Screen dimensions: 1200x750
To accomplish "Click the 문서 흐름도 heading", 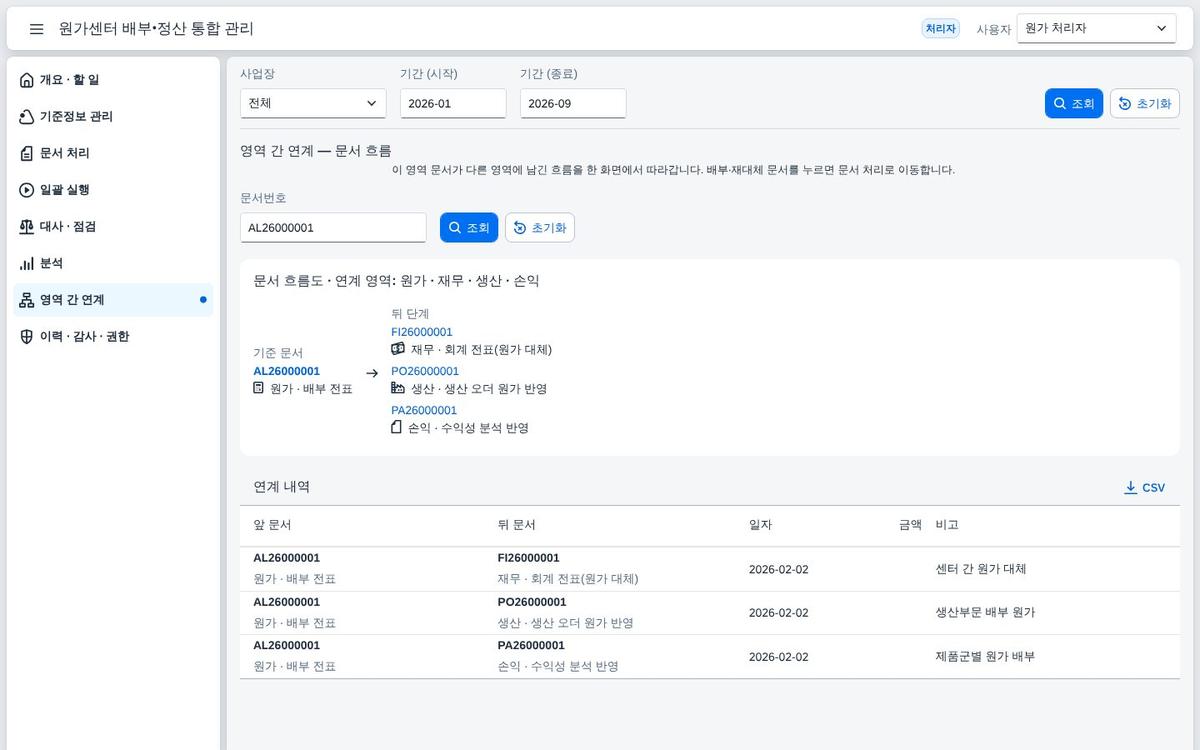I will click(397, 281).
